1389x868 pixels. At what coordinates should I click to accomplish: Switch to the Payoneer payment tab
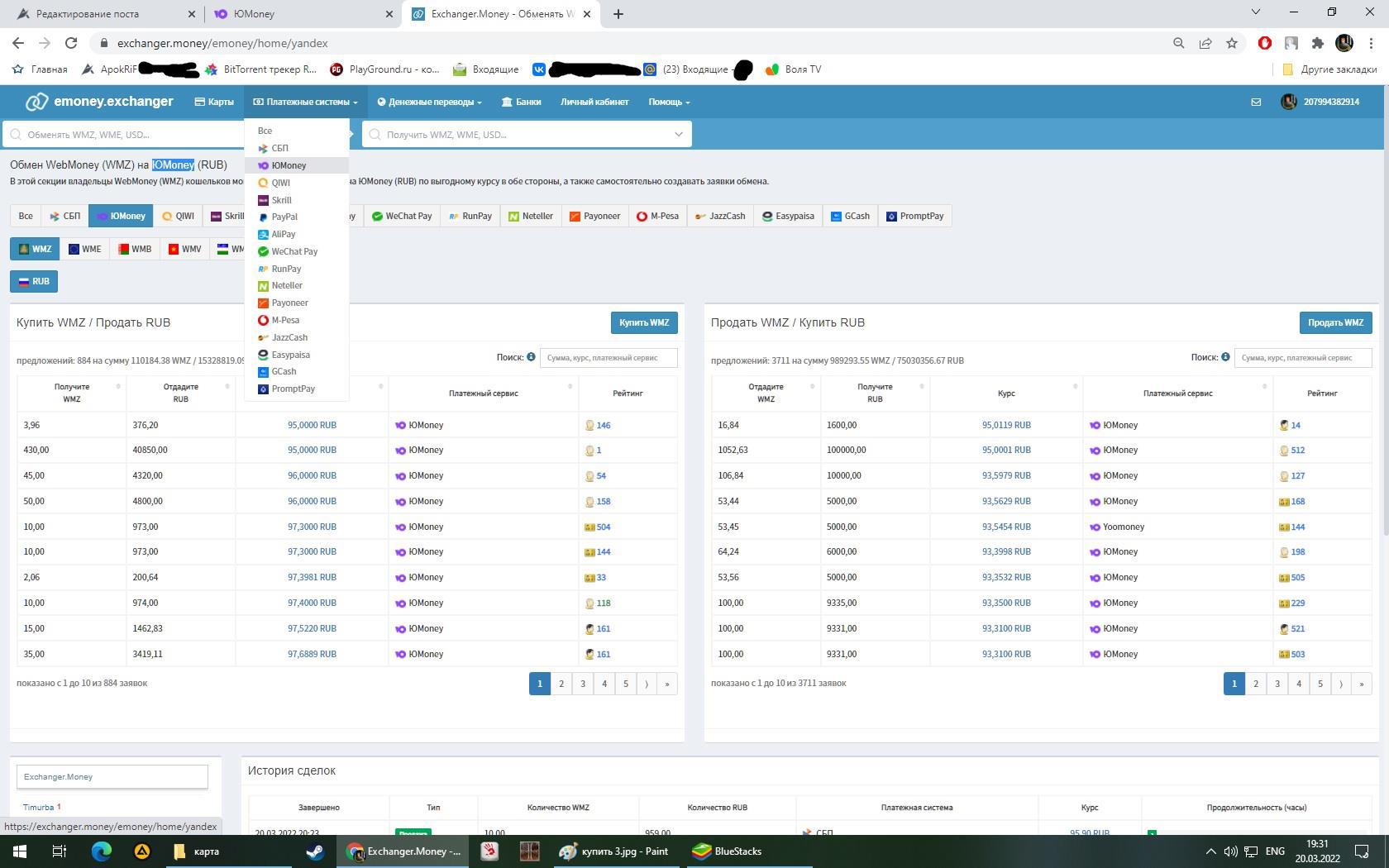594,216
